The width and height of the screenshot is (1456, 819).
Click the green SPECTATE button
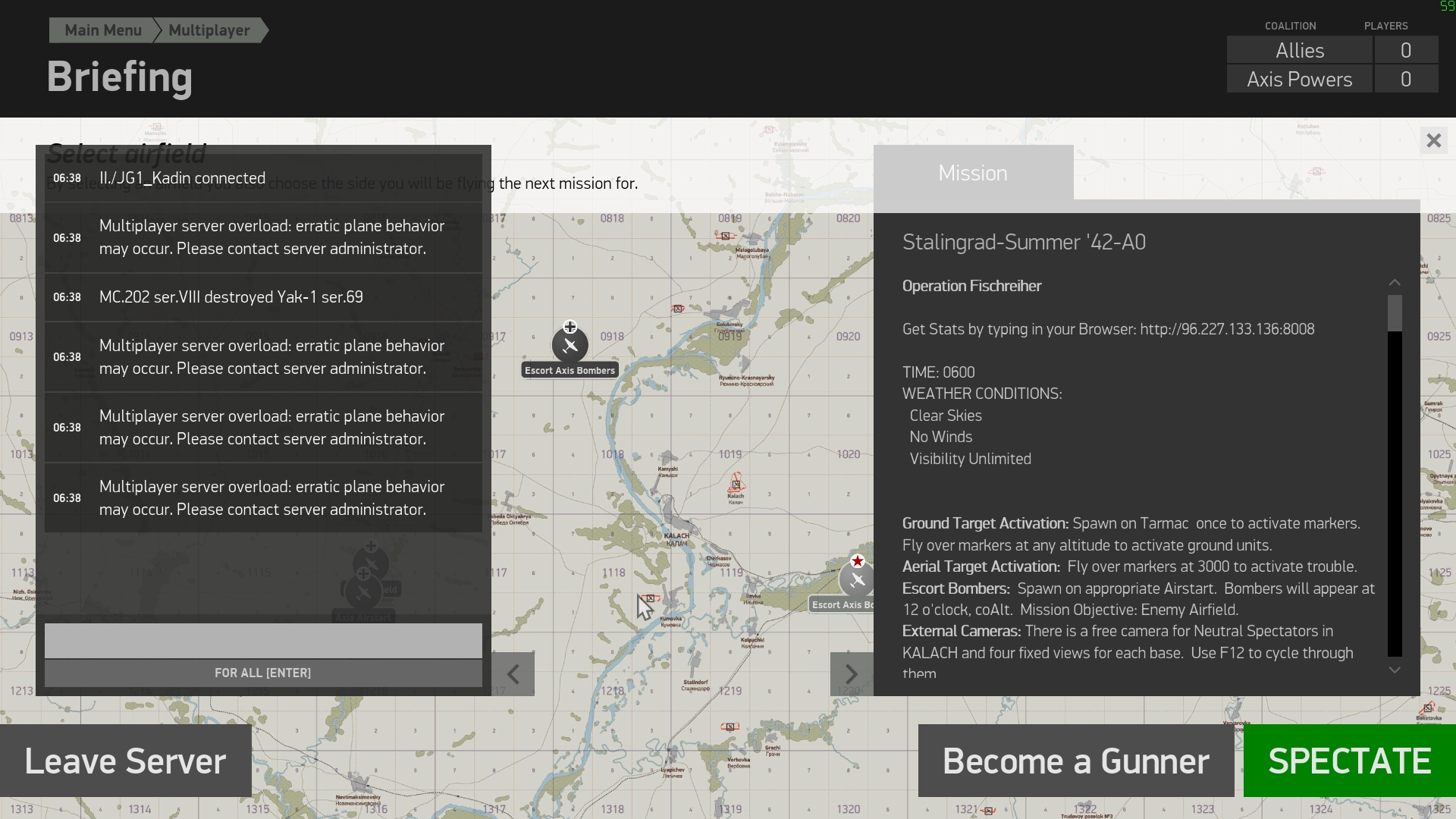point(1350,761)
